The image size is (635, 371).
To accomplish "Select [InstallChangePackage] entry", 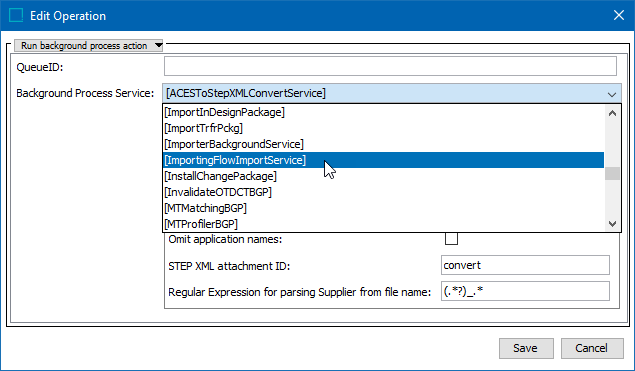I will pos(383,176).
